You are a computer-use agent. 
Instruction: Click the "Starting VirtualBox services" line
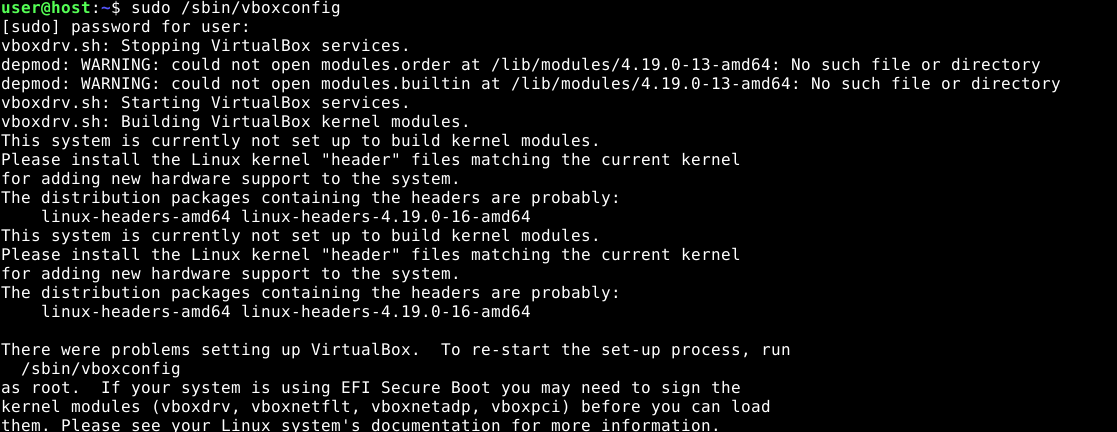[x=205, y=103]
